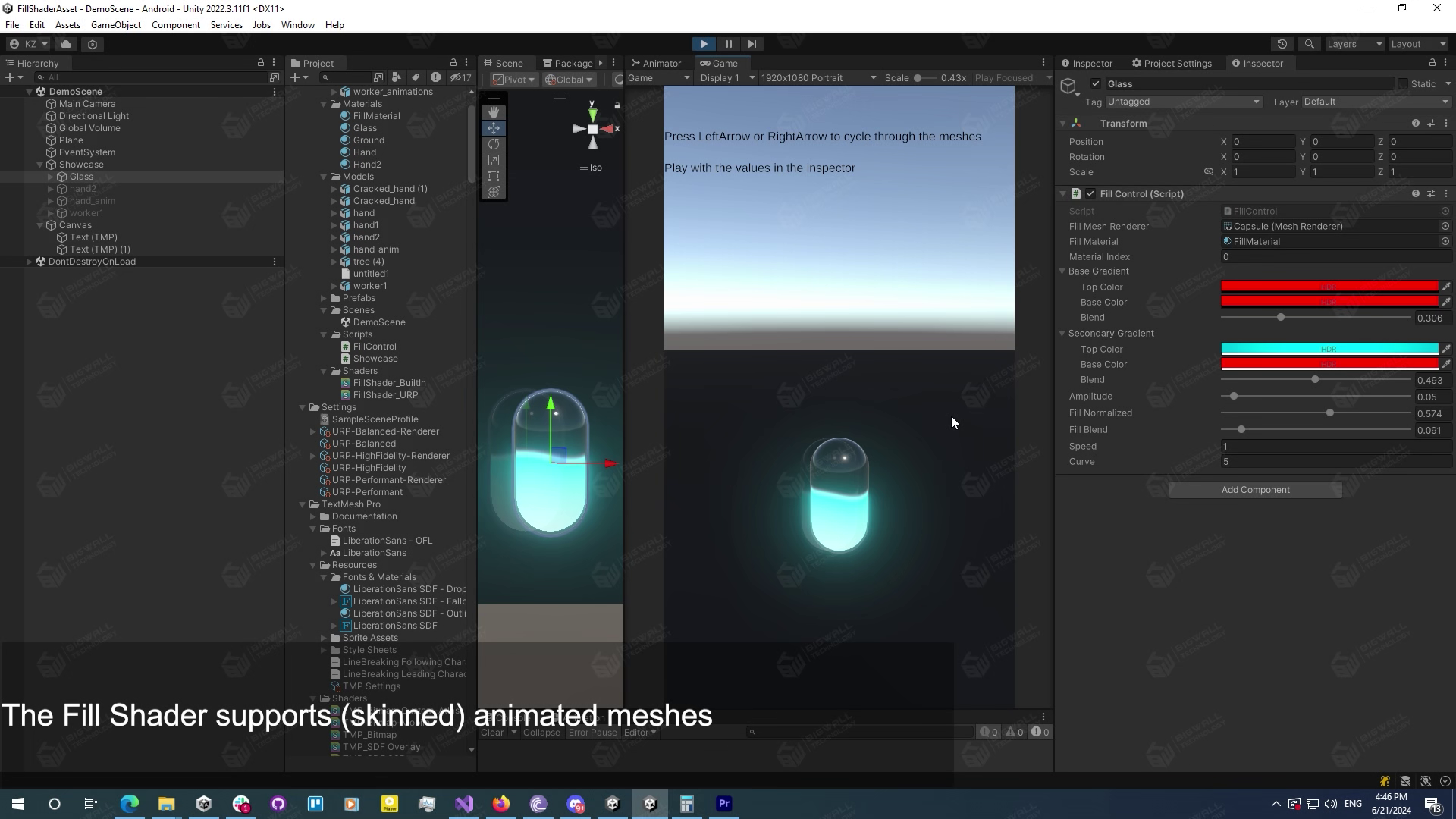Select the Scale tool in Scene
Screen dimensions: 1456x819
coord(494,160)
